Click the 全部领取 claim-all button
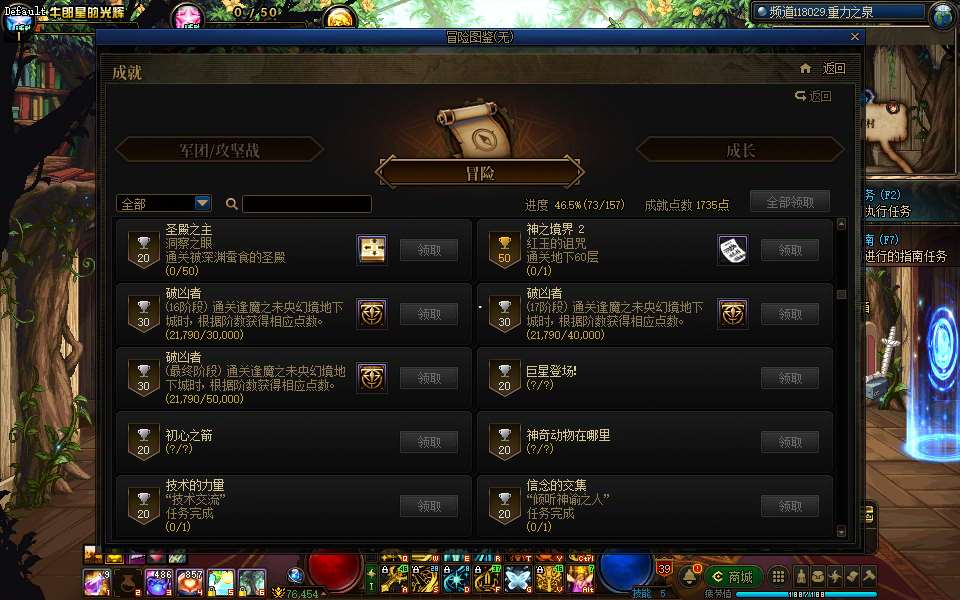The height and width of the screenshot is (600, 960). [790, 202]
